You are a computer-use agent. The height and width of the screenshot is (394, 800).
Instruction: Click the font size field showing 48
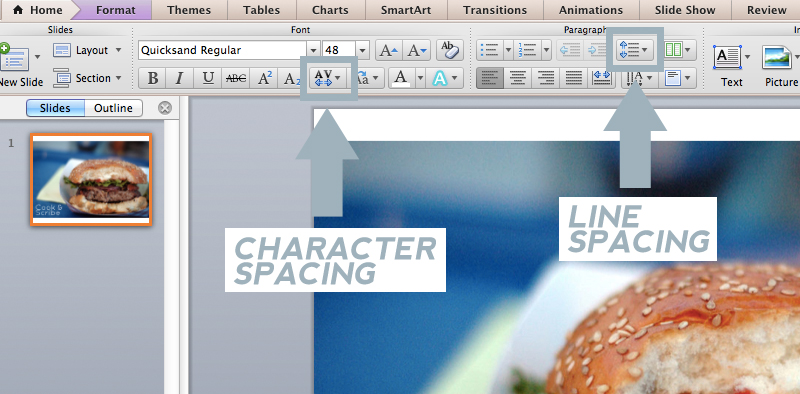click(339, 50)
